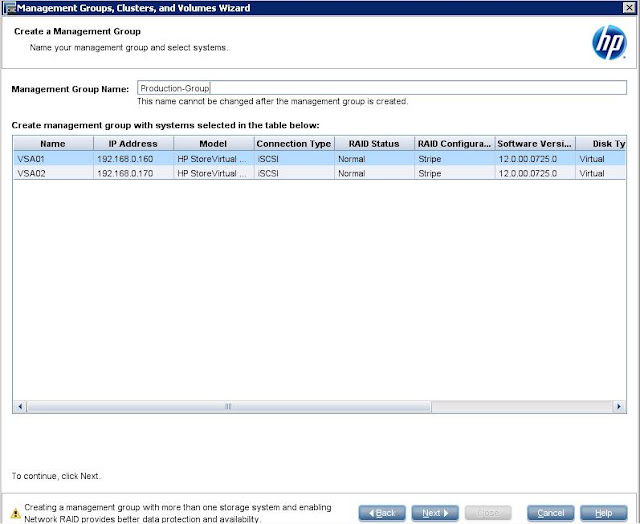Sort by RAID Status column header

click(x=374, y=144)
